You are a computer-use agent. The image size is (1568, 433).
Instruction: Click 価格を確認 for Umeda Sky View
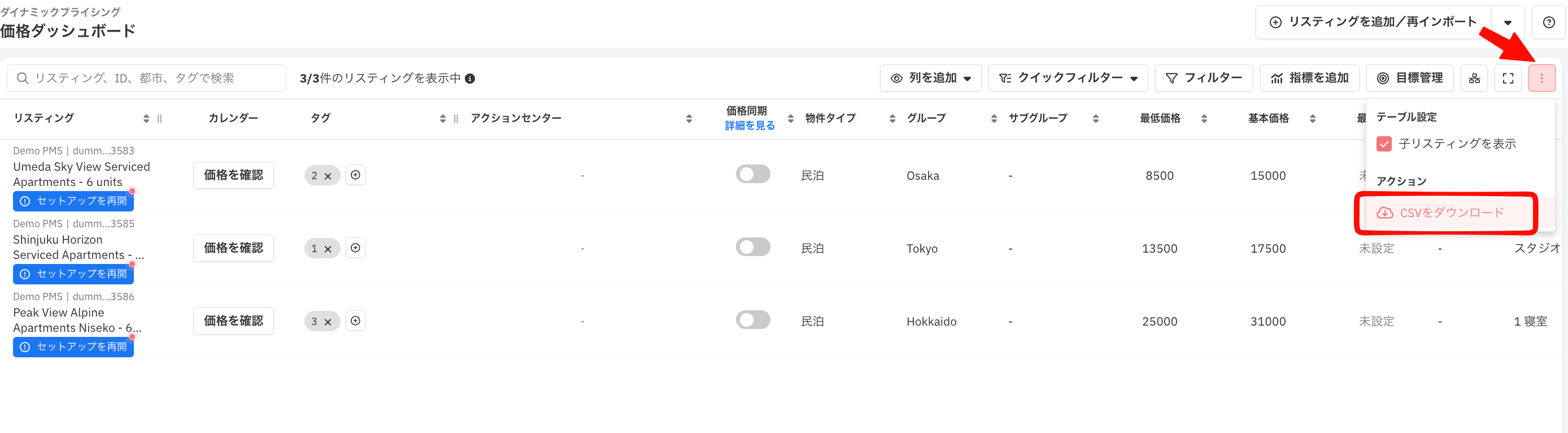(x=233, y=175)
